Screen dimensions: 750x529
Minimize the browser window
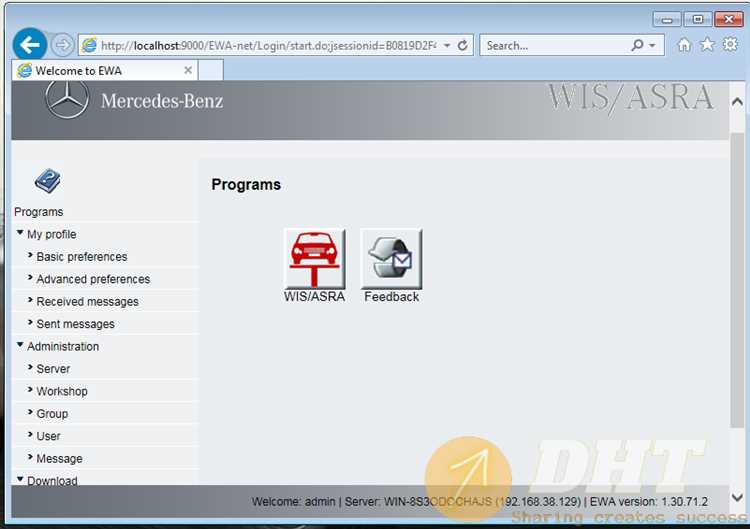(667, 20)
